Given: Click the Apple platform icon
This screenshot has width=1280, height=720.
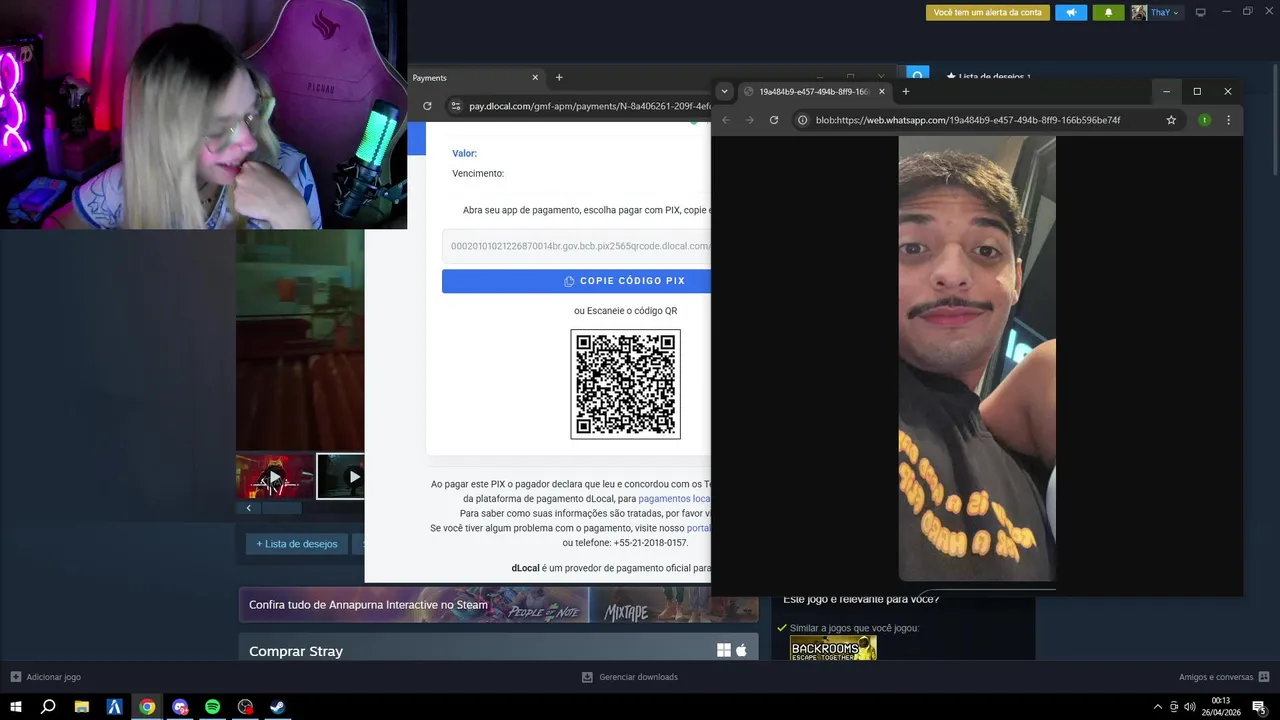Looking at the screenshot, I should pos(741,650).
